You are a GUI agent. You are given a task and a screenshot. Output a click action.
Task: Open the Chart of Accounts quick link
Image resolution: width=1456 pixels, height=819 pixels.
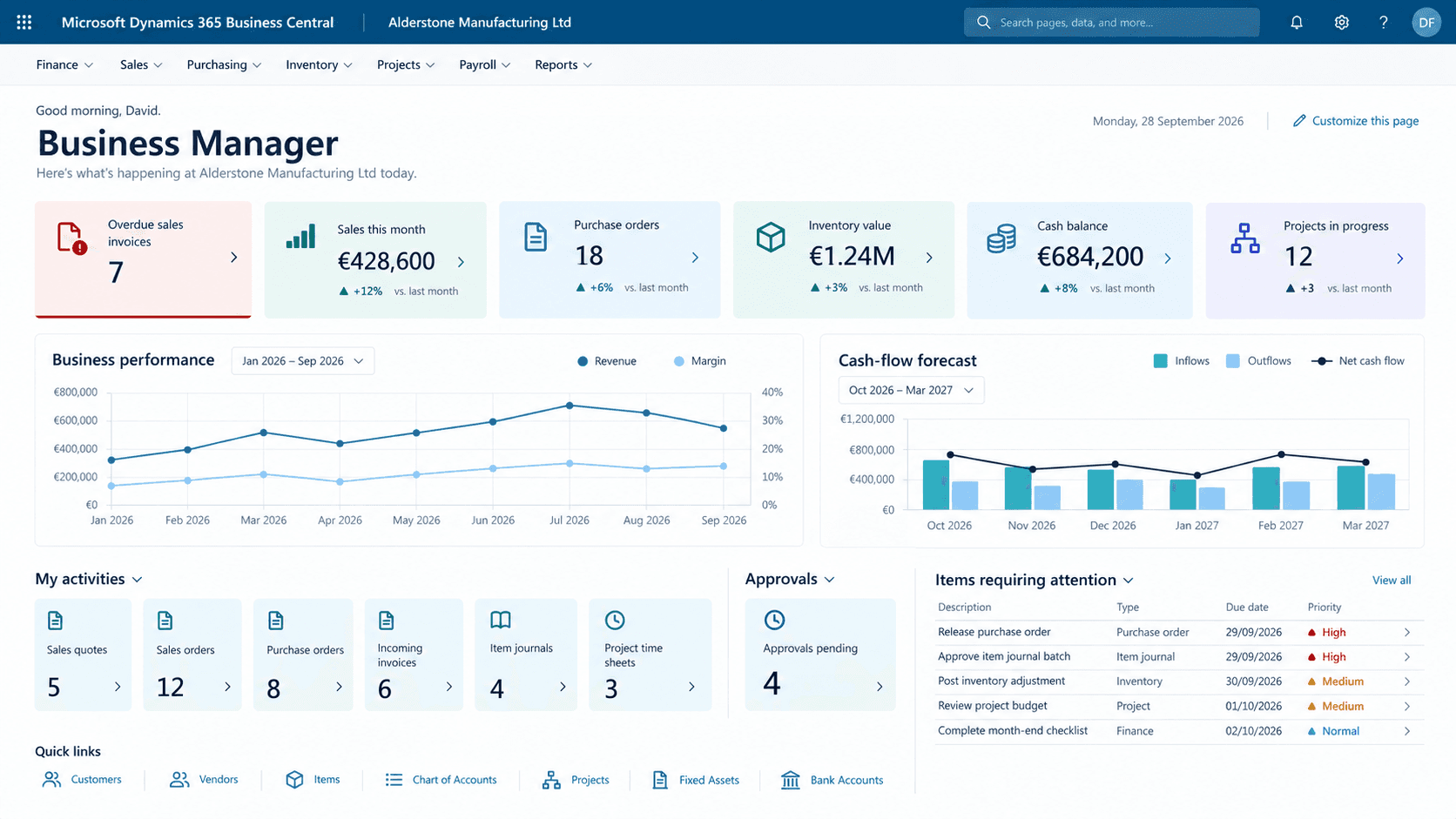(x=442, y=780)
